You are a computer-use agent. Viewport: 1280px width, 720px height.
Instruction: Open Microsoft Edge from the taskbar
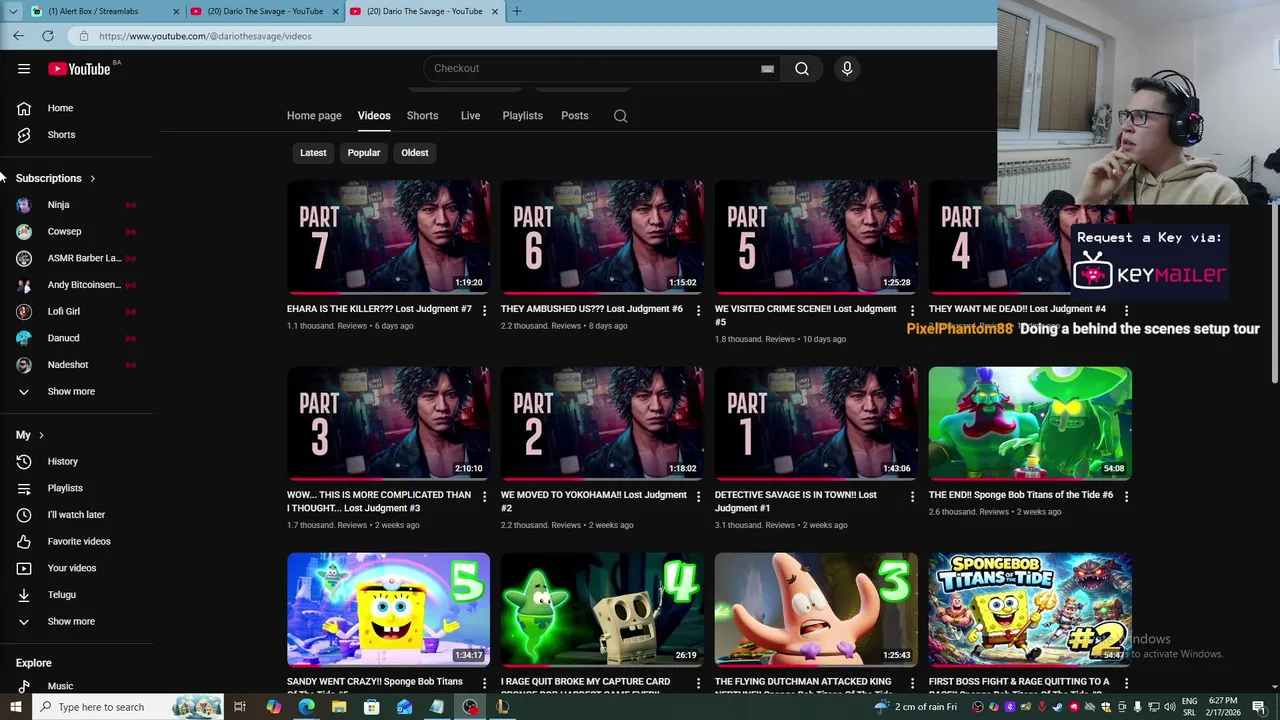306,707
